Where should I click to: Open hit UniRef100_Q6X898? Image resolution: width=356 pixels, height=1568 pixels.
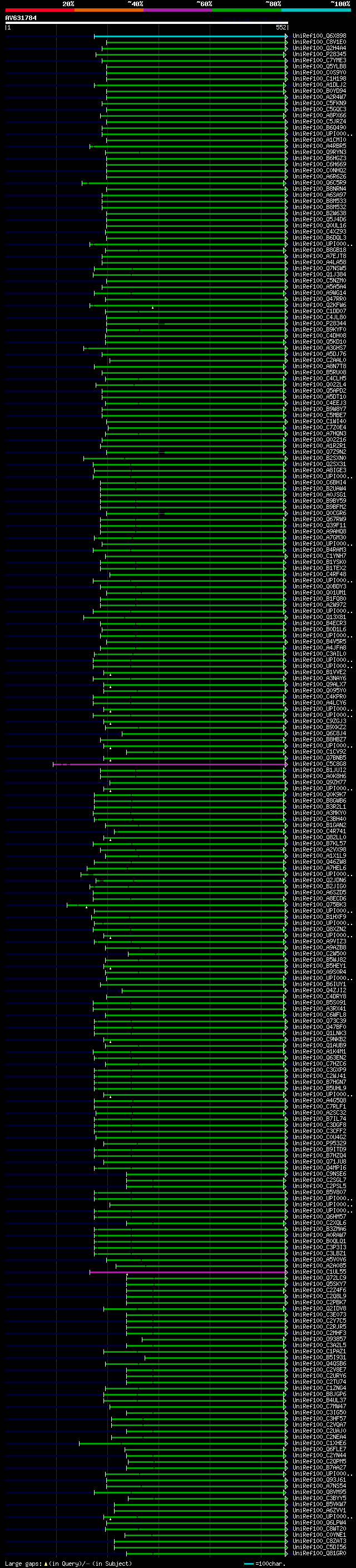click(319, 36)
